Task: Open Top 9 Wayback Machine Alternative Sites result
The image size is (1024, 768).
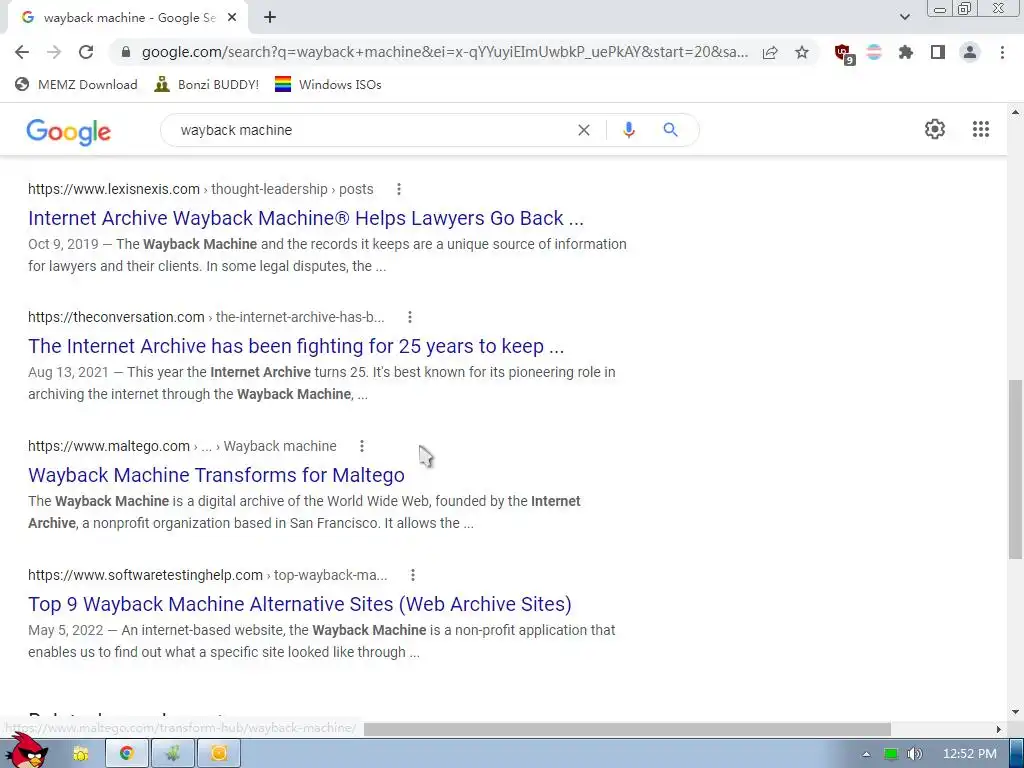Action: point(300,604)
